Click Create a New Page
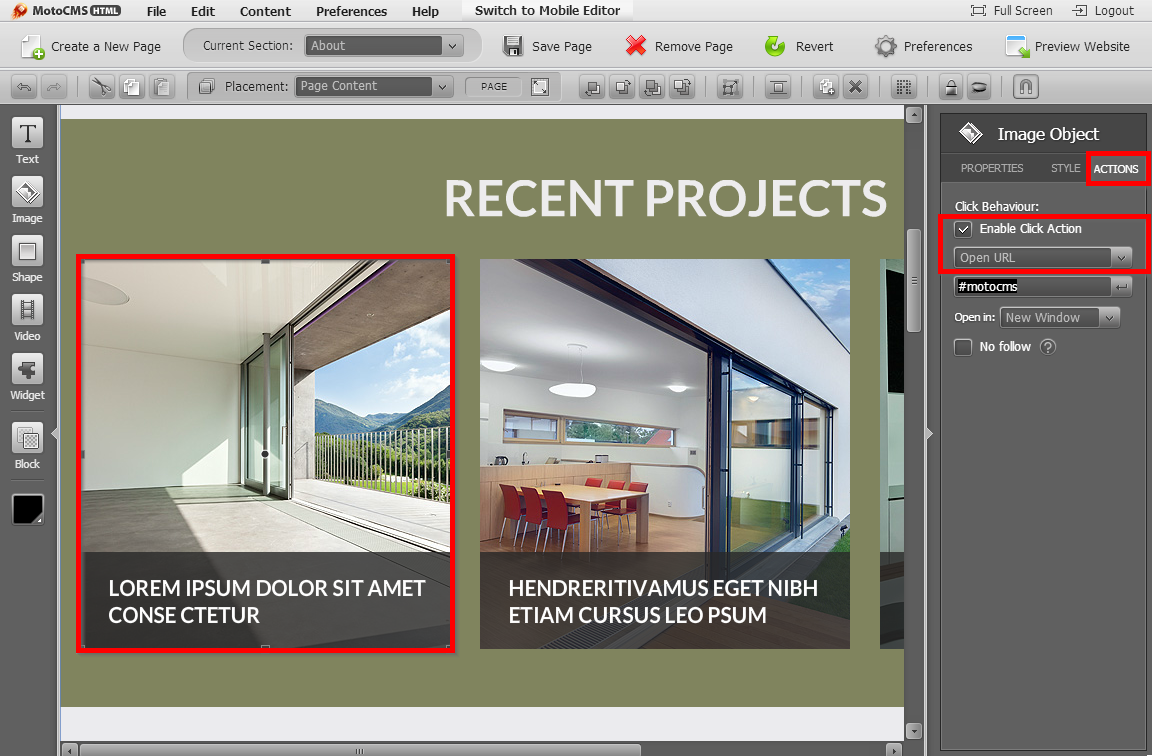This screenshot has width=1152, height=756. click(91, 46)
